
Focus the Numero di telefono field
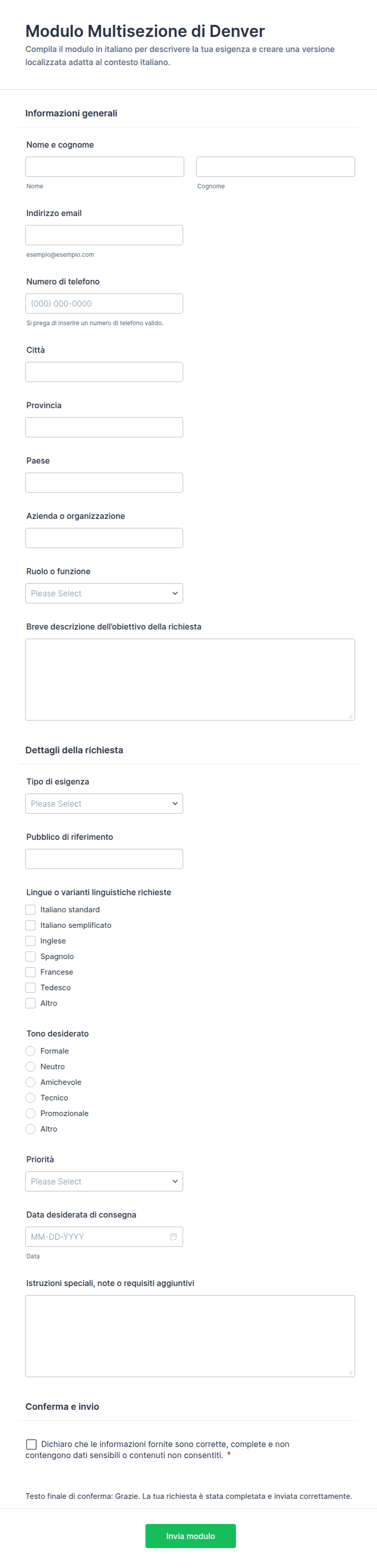(x=104, y=303)
